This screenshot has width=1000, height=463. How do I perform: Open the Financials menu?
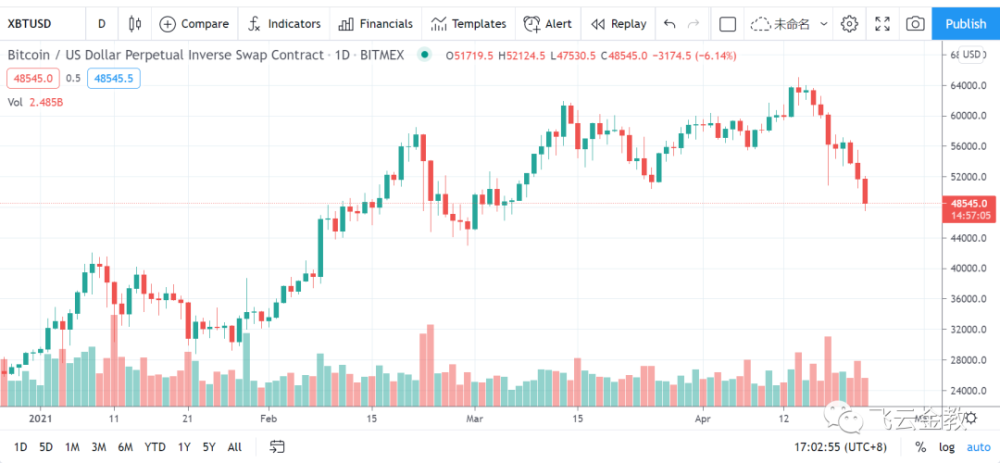(376, 23)
